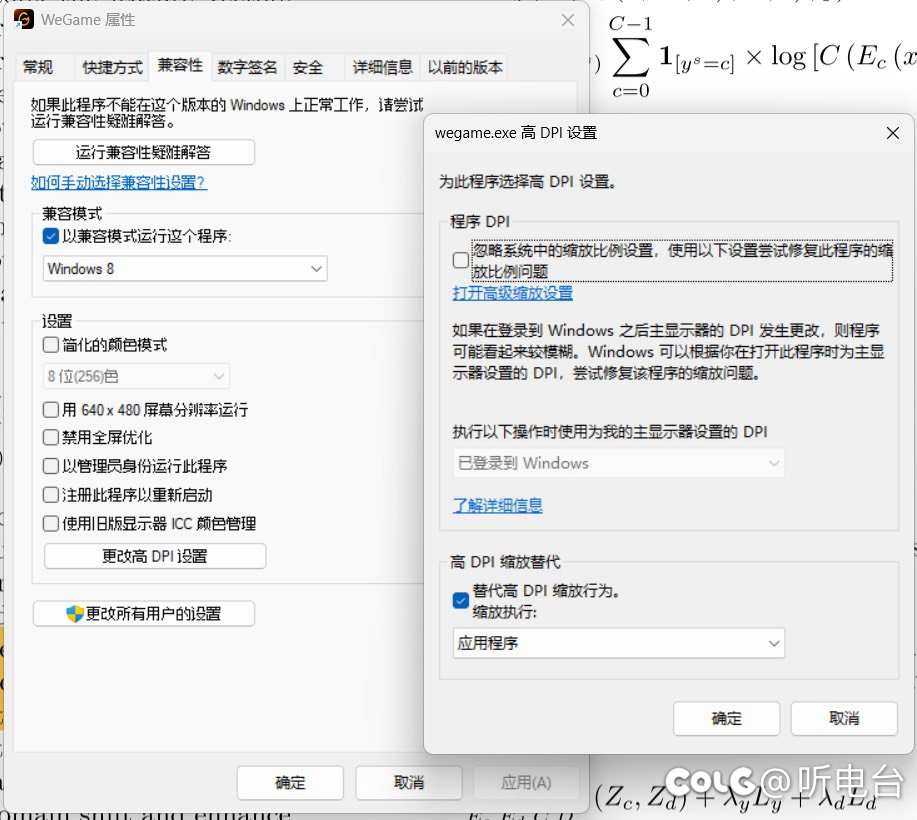
Task: Switch to the 快捷方式 tab
Action: click(112, 67)
